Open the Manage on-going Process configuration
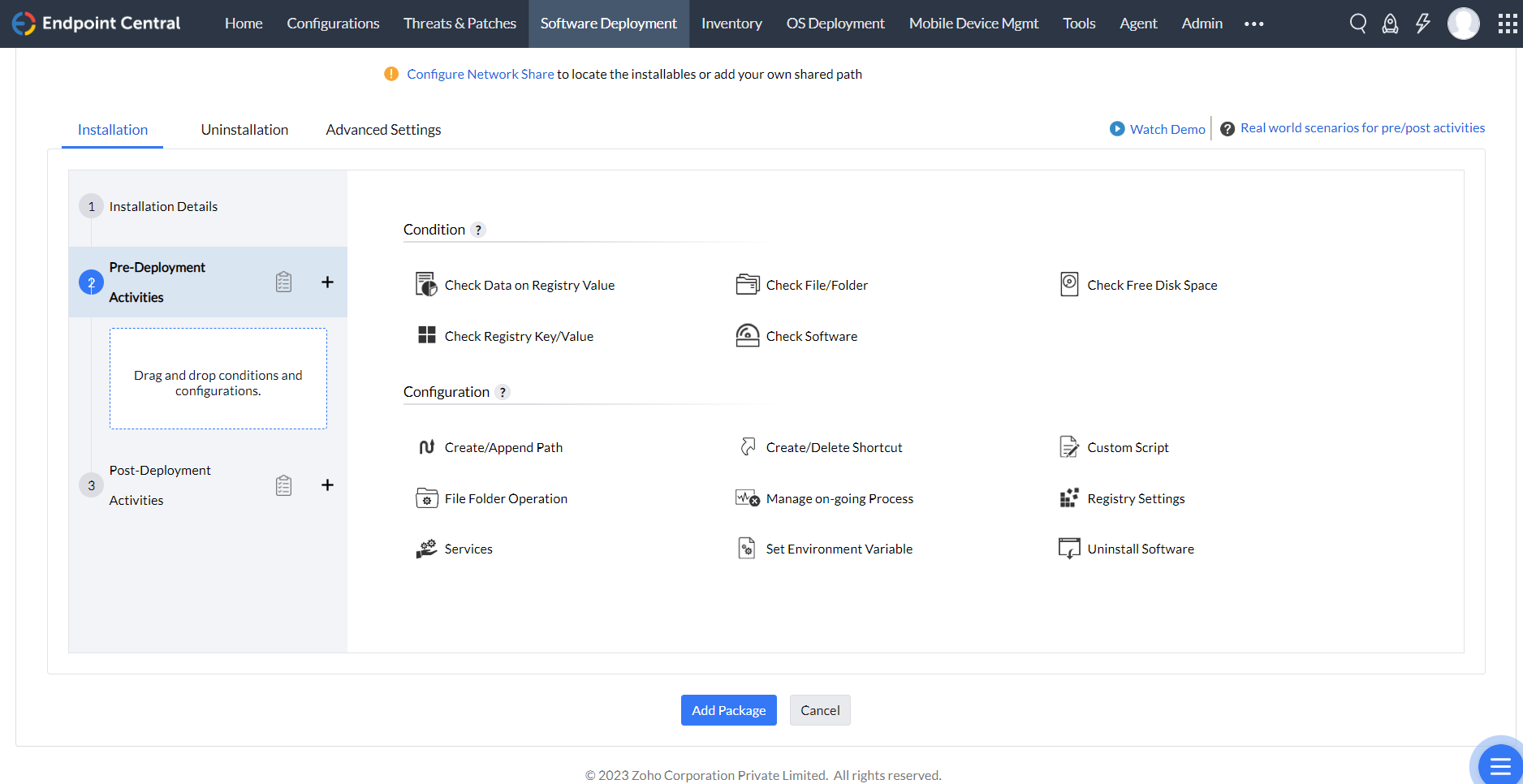This screenshot has width=1523, height=784. pyautogui.click(x=839, y=498)
